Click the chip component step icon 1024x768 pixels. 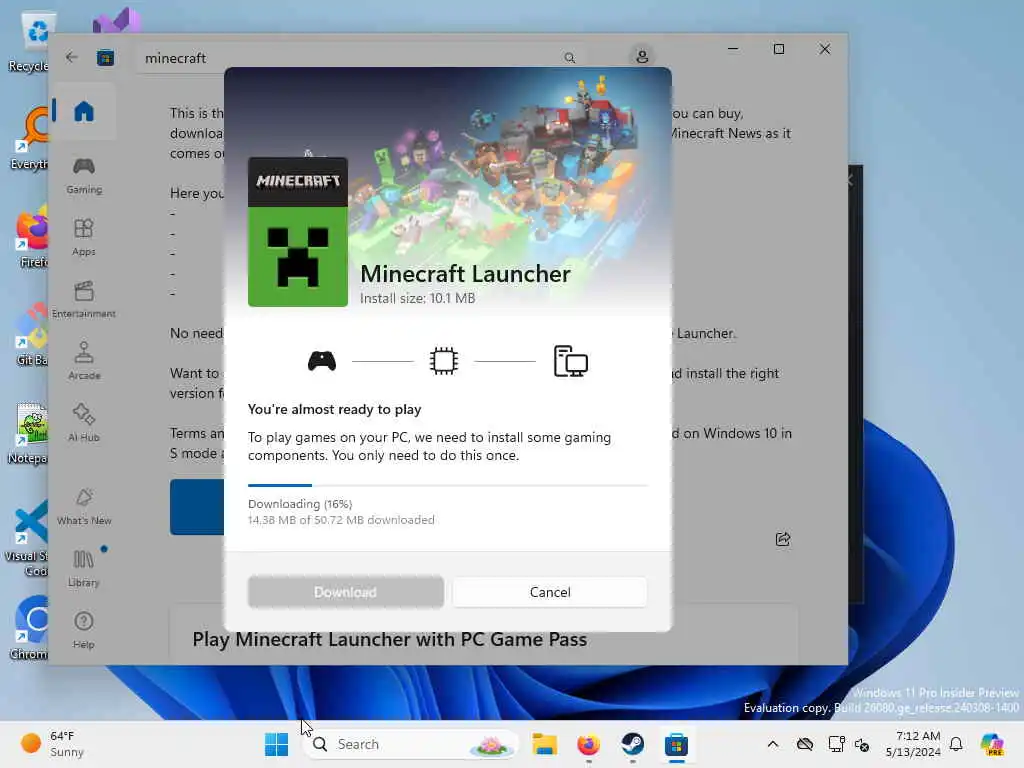point(443,360)
